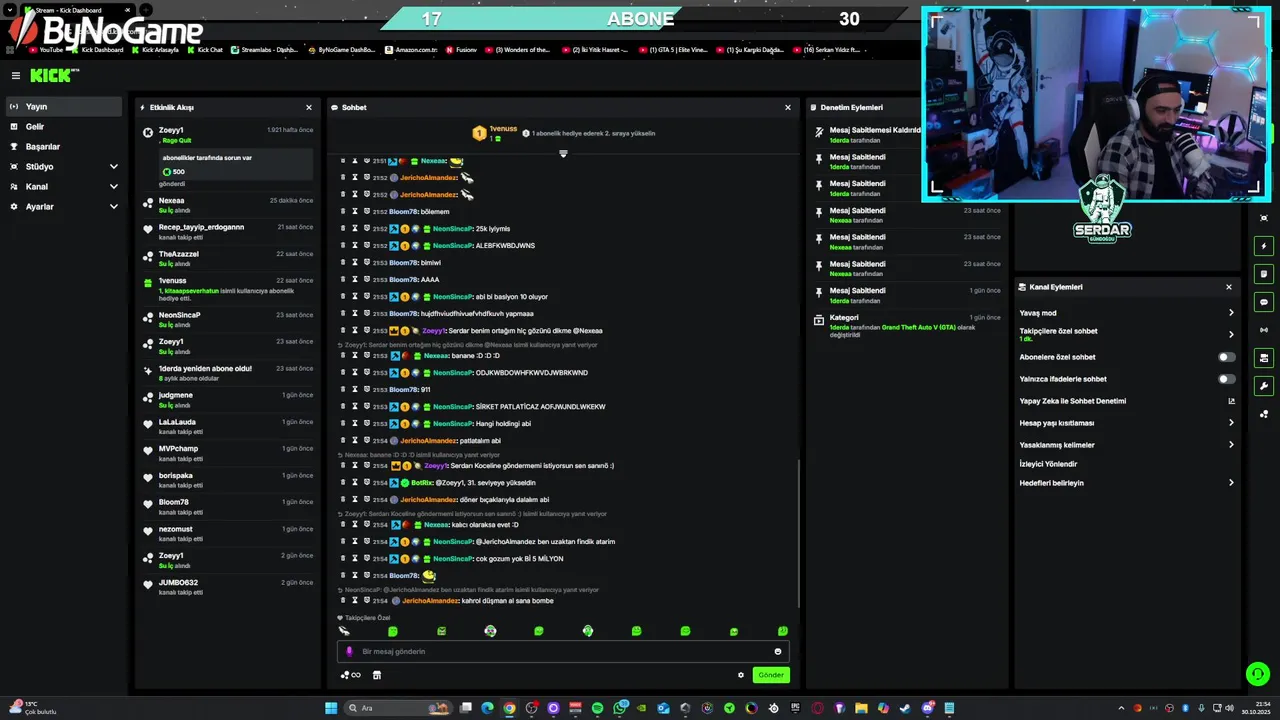Open the chat shop icon
Screen dimensions: 1280x720
point(377,675)
